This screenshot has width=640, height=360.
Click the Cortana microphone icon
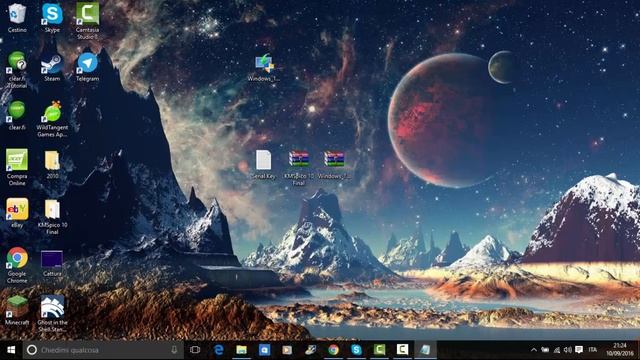(x=174, y=350)
